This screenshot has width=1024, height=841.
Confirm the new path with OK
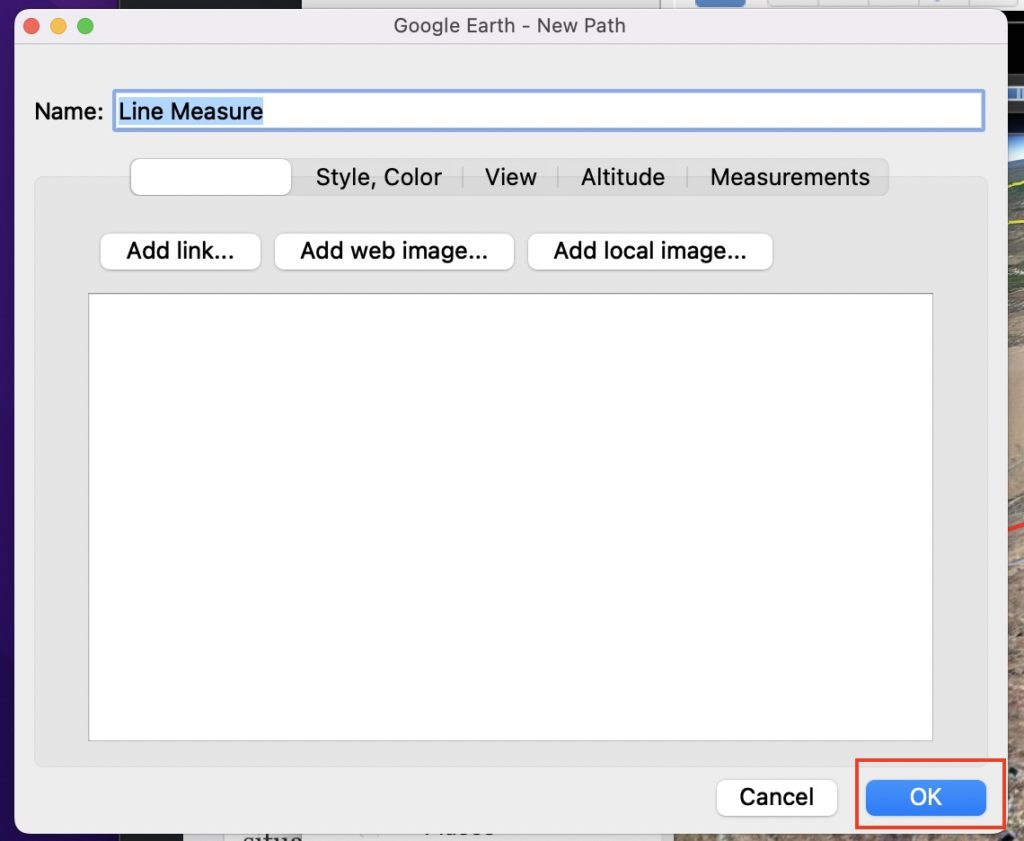tap(925, 797)
